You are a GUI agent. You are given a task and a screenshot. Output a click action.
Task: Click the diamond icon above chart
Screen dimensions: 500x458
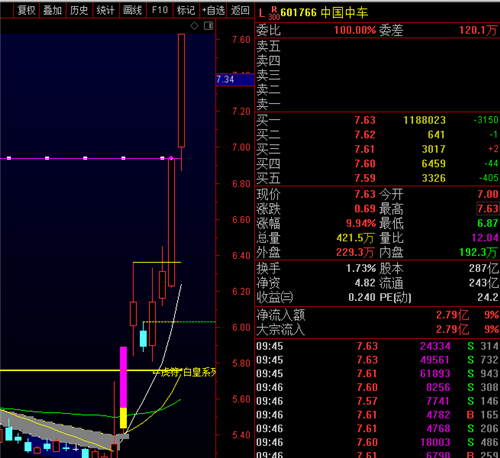[194, 26]
